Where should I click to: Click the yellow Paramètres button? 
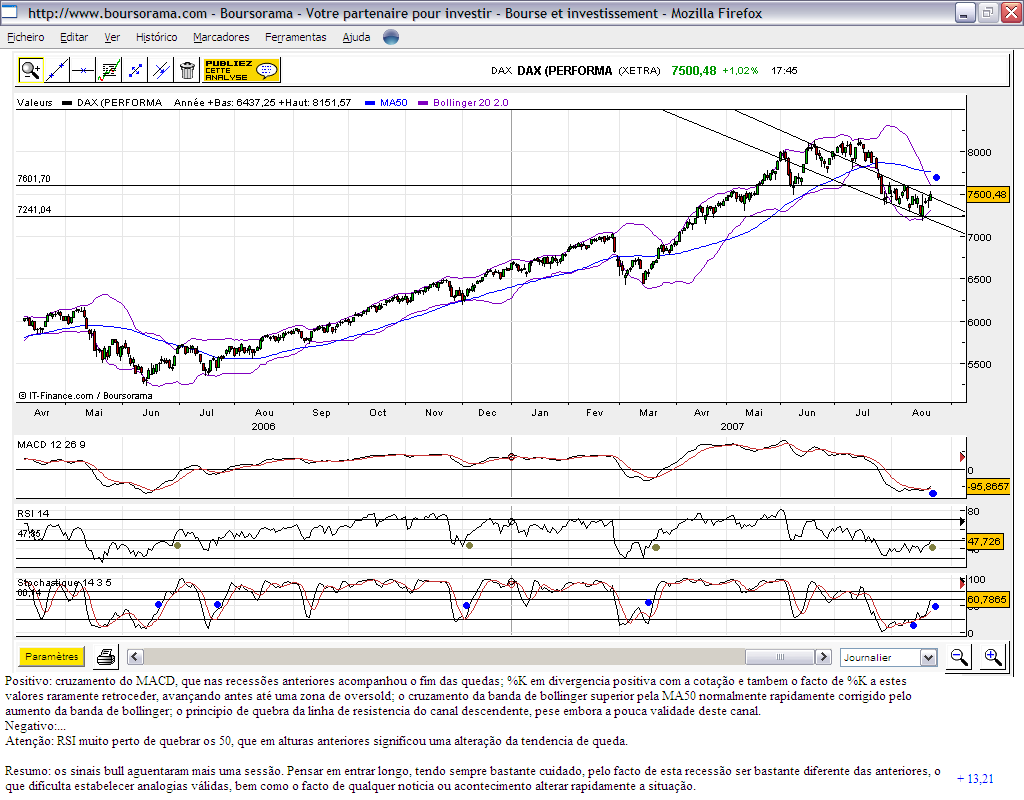point(52,656)
